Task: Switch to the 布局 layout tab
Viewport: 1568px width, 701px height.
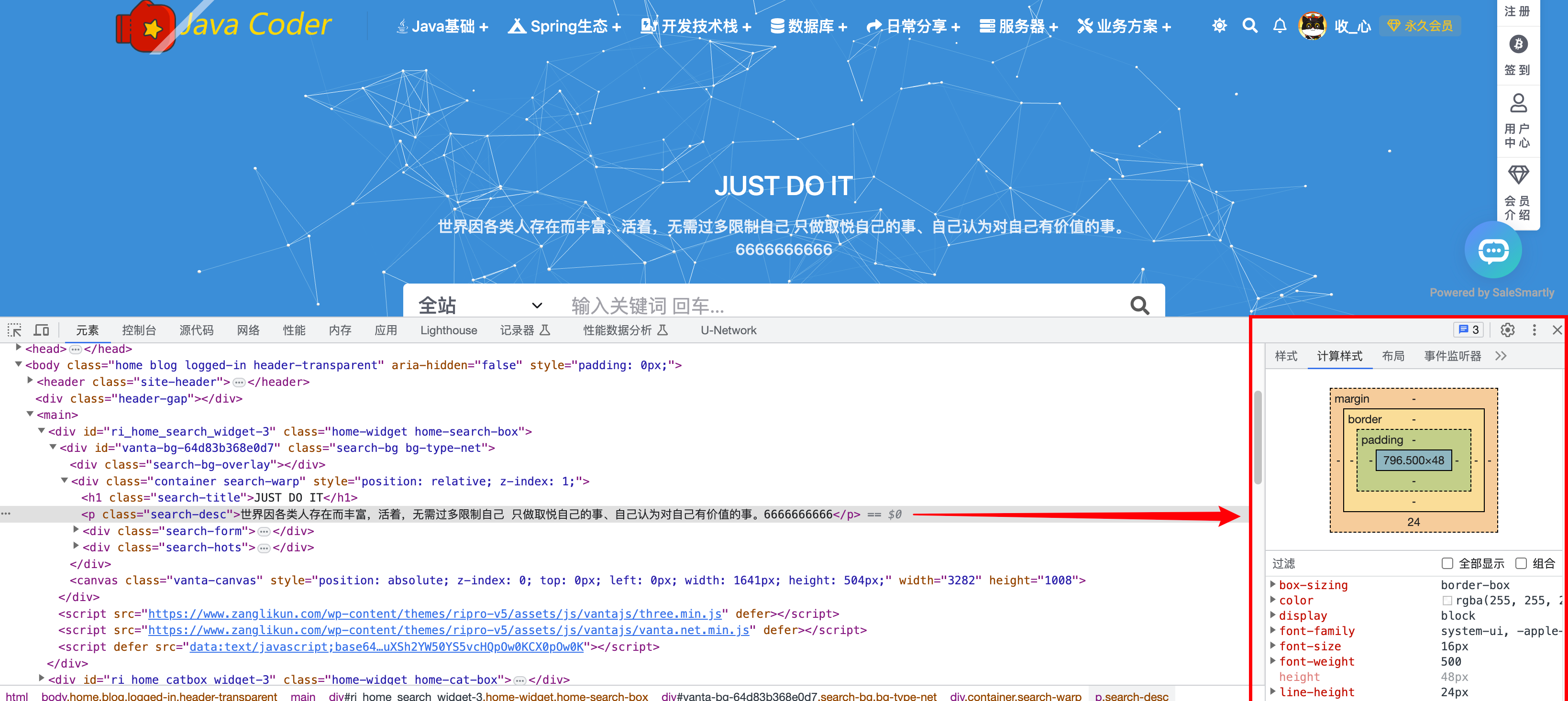Action: [1393, 356]
